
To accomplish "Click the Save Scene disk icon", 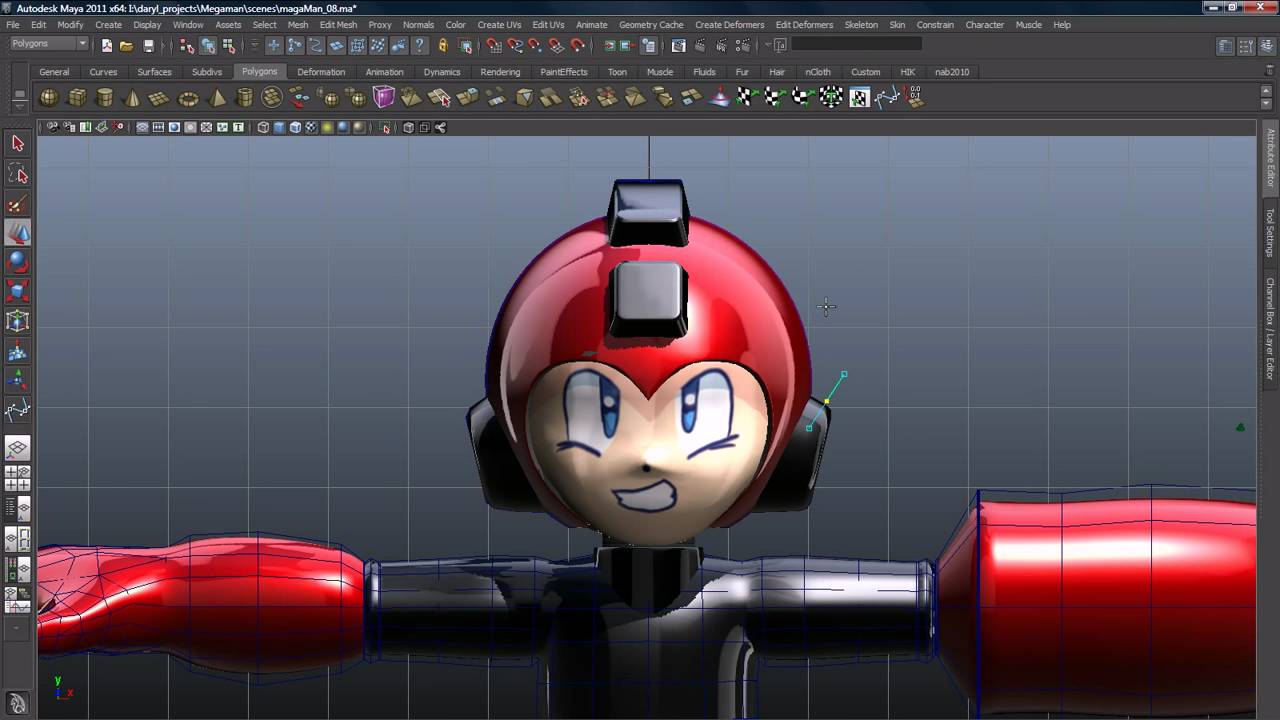I will click(x=148, y=45).
